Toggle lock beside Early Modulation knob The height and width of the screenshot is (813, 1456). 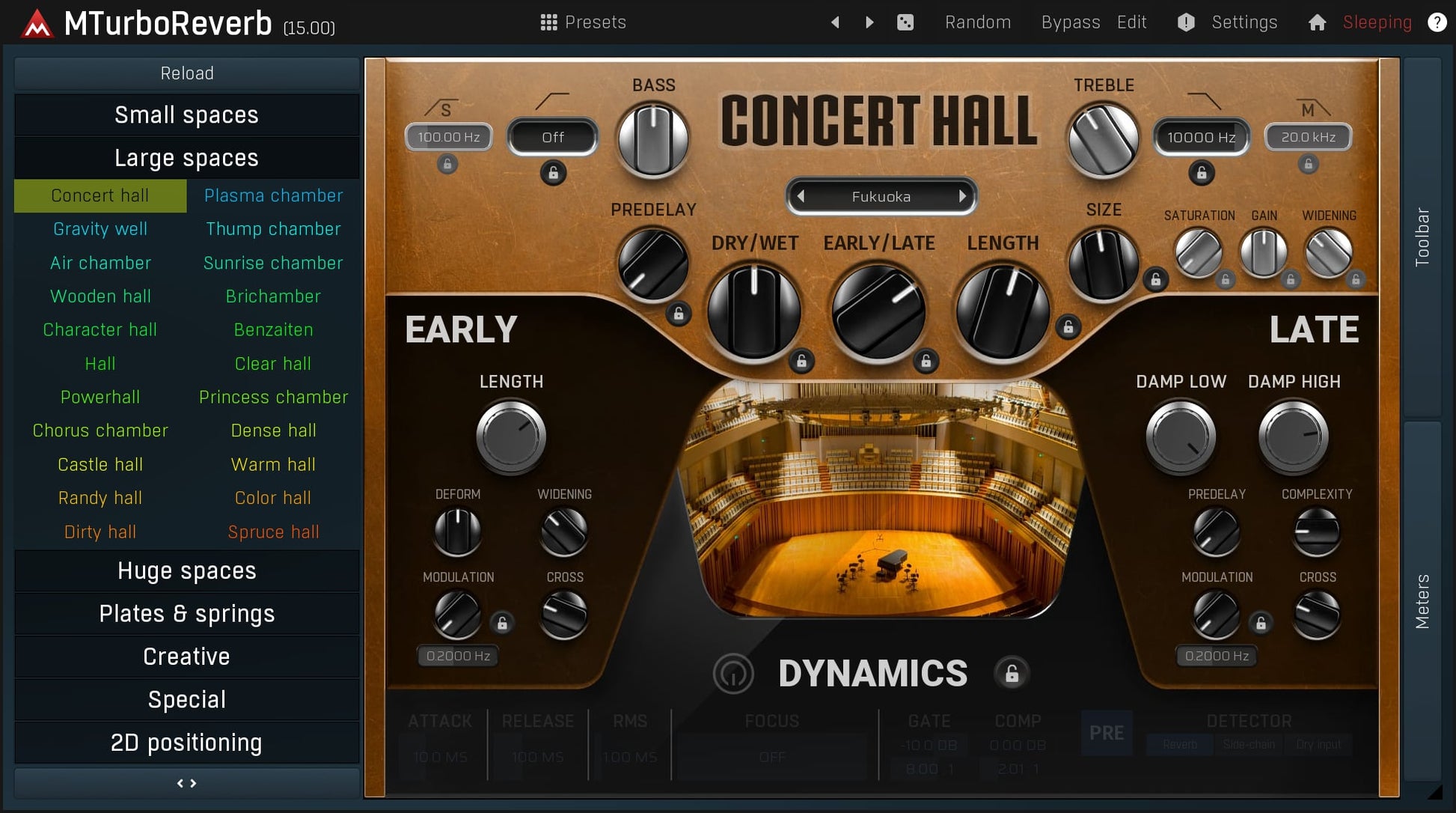[502, 623]
